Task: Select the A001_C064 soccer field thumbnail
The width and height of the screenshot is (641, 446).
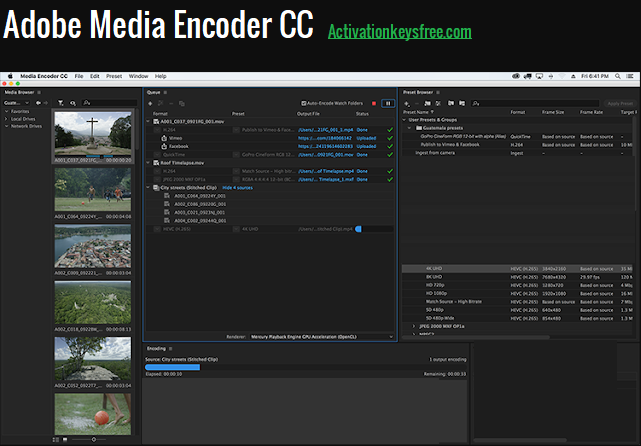Action: pyautogui.click(x=93, y=190)
